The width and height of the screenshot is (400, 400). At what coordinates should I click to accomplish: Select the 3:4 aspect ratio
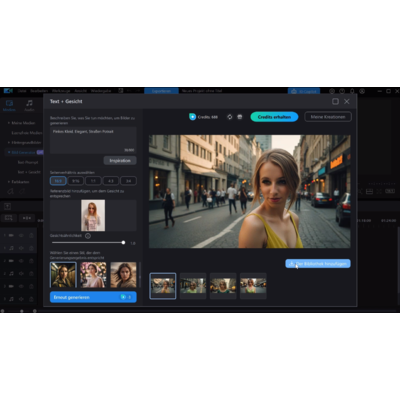(128, 181)
